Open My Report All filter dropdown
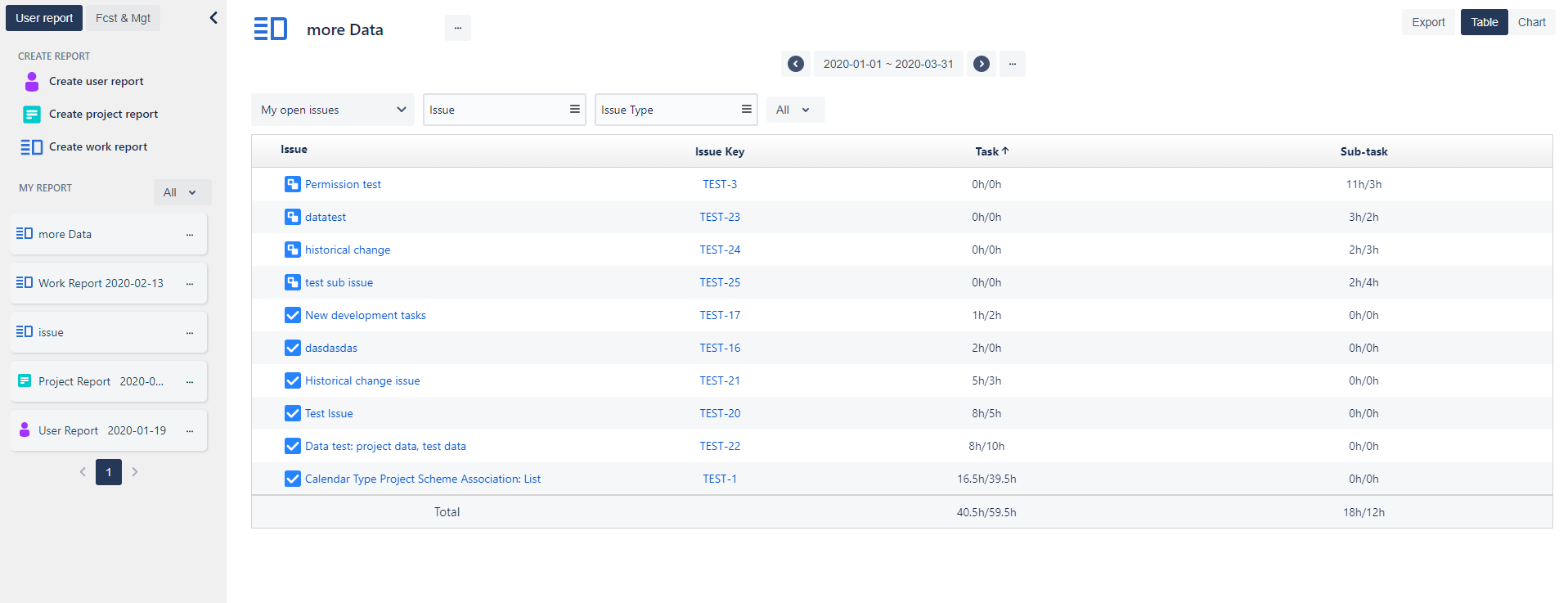The image size is (1568, 603). 182,192
